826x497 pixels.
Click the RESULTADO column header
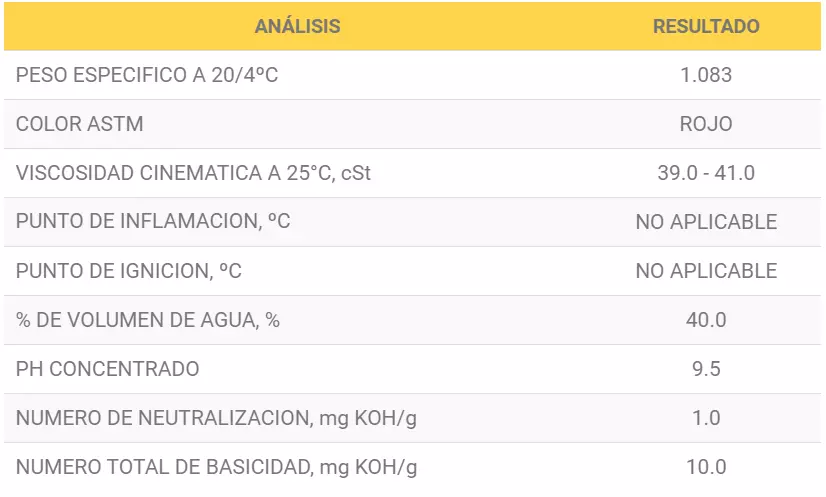[706, 26]
